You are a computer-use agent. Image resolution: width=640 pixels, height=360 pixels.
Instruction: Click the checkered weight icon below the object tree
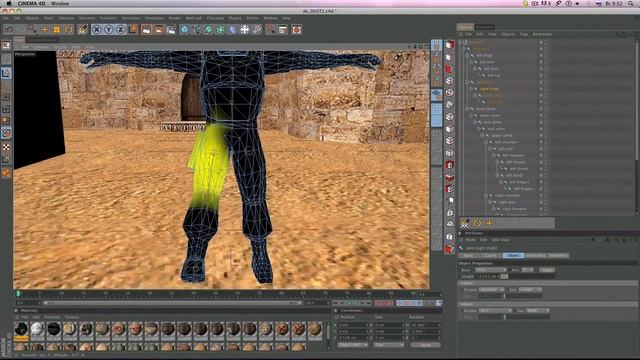click(x=465, y=223)
